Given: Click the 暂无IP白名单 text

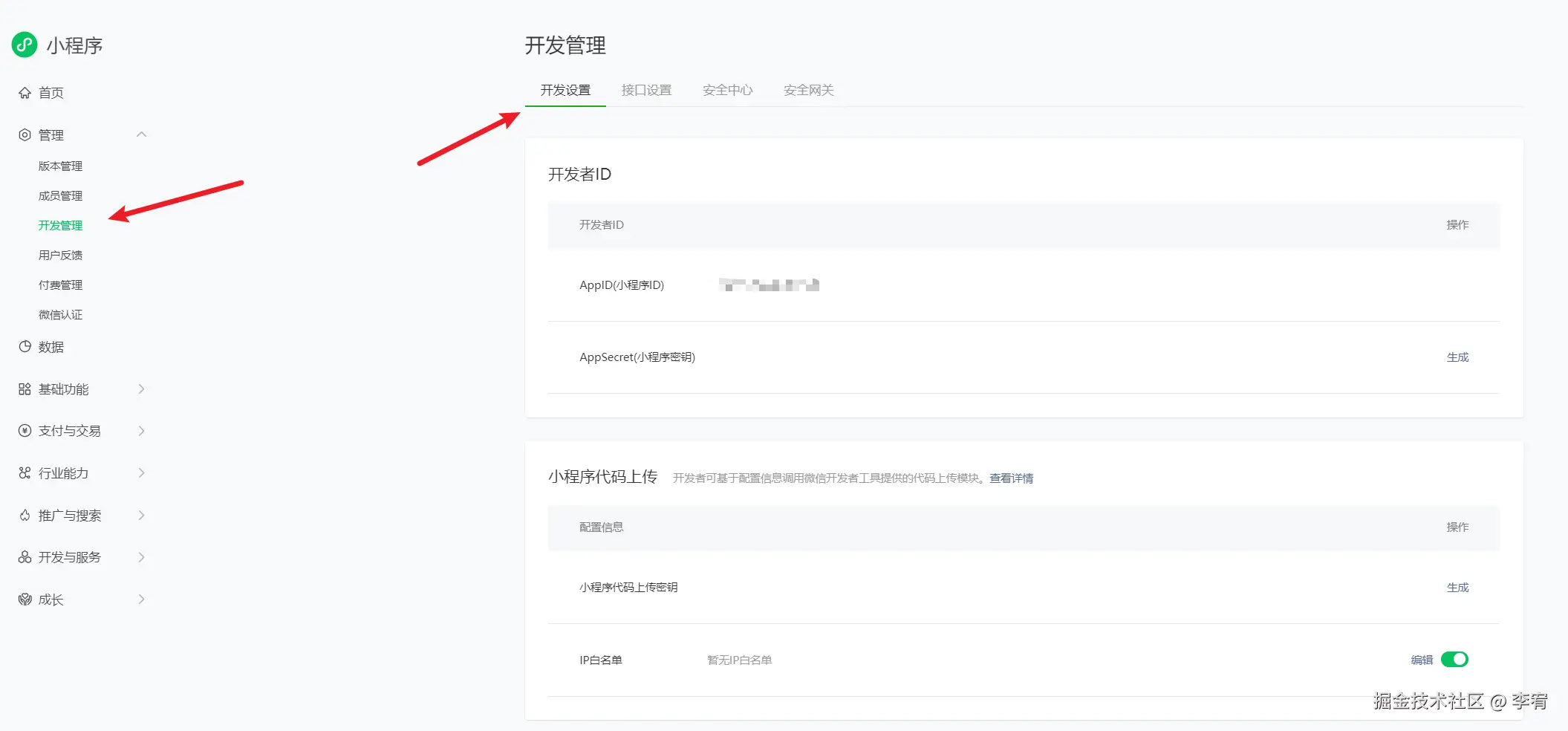Looking at the screenshot, I should point(739,660).
